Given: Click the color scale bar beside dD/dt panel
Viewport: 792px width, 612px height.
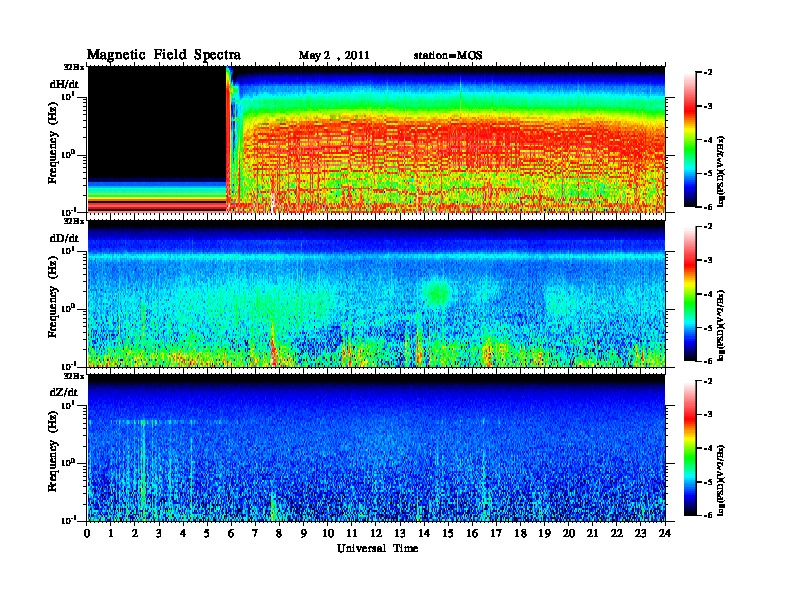Looking at the screenshot, I should (x=689, y=294).
